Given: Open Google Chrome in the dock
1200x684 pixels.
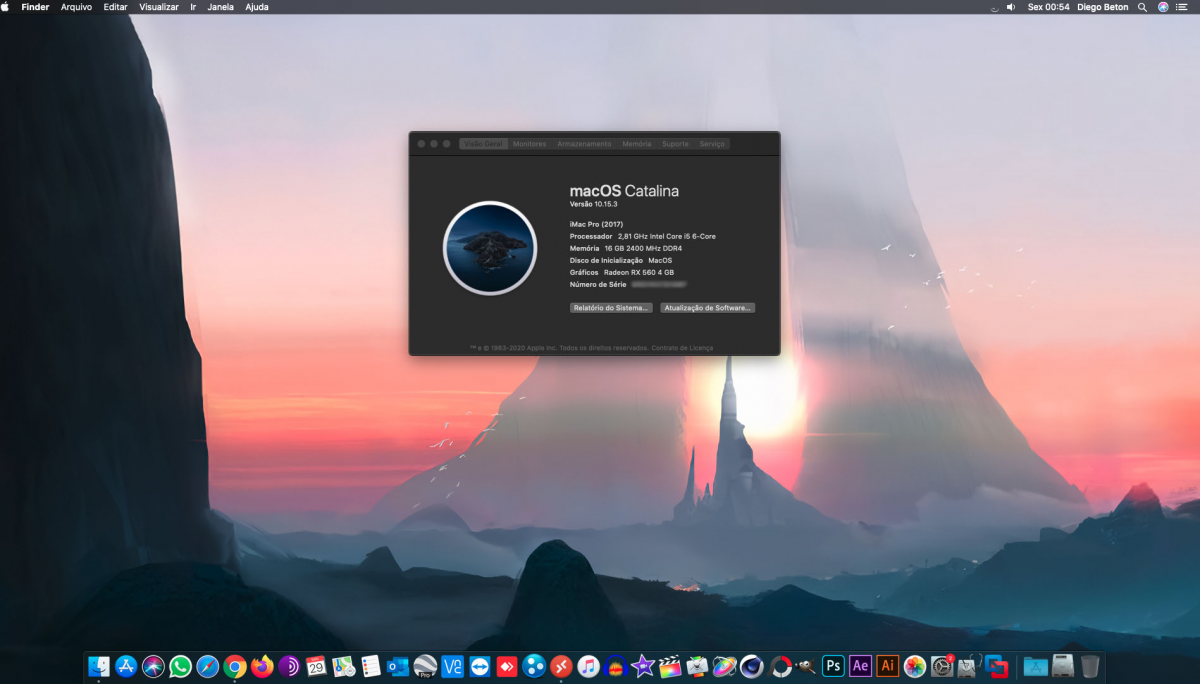Looking at the screenshot, I should pos(235,666).
